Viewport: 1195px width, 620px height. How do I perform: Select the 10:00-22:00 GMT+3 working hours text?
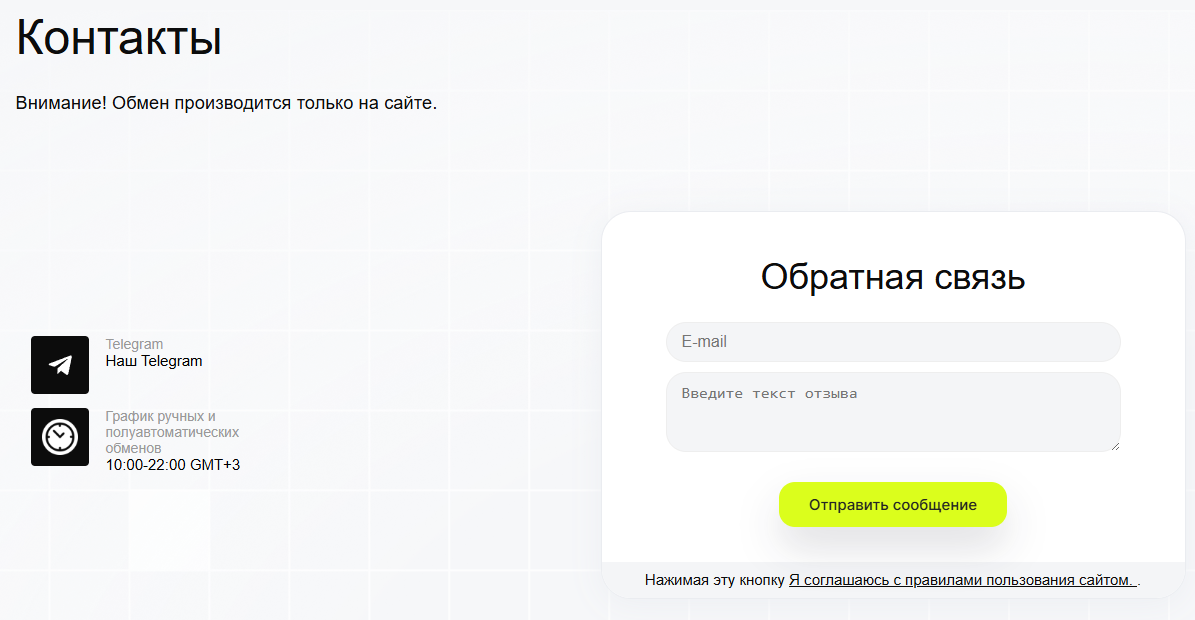[173, 465]
